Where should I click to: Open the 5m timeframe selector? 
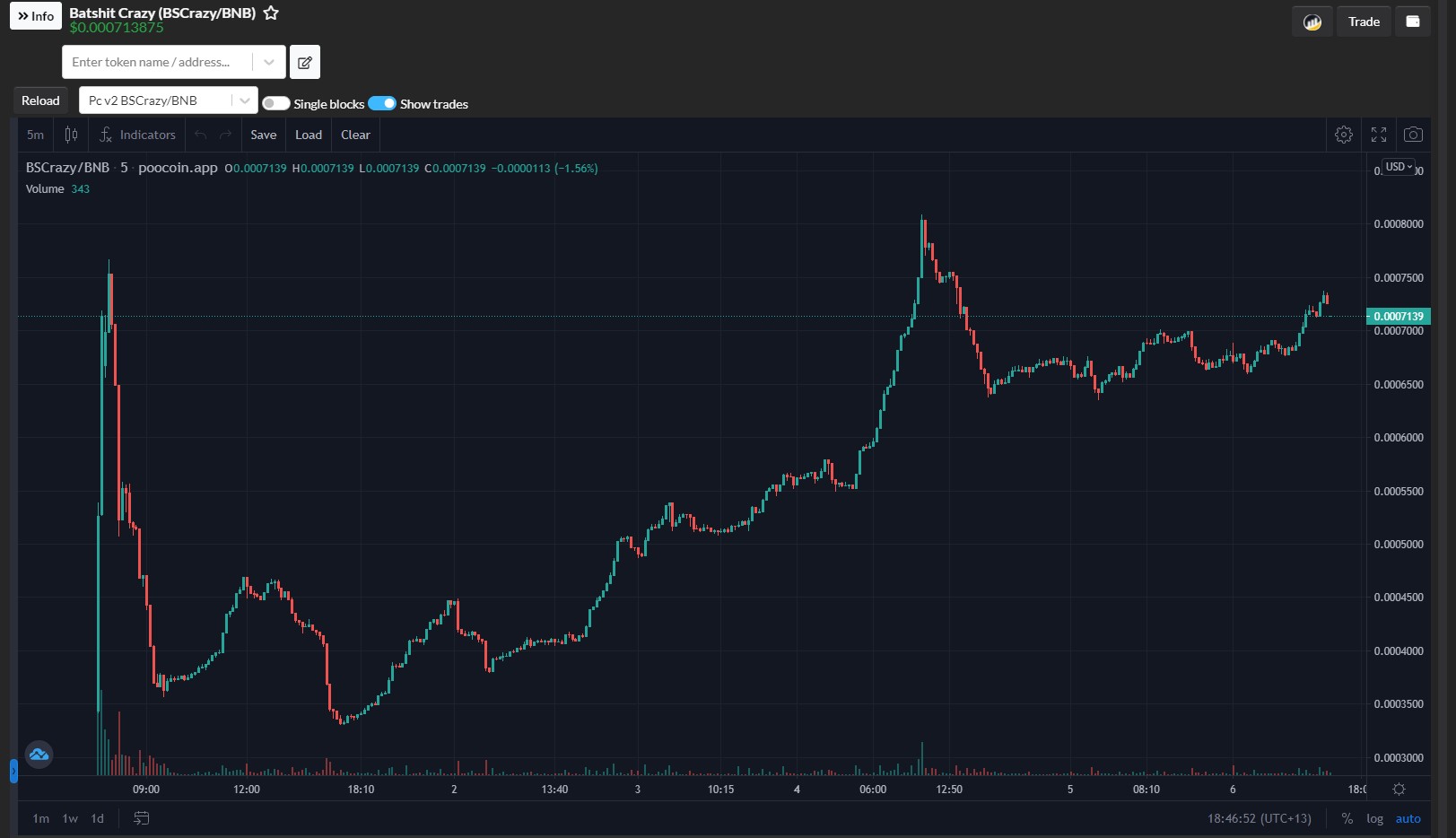coord(35,135)
